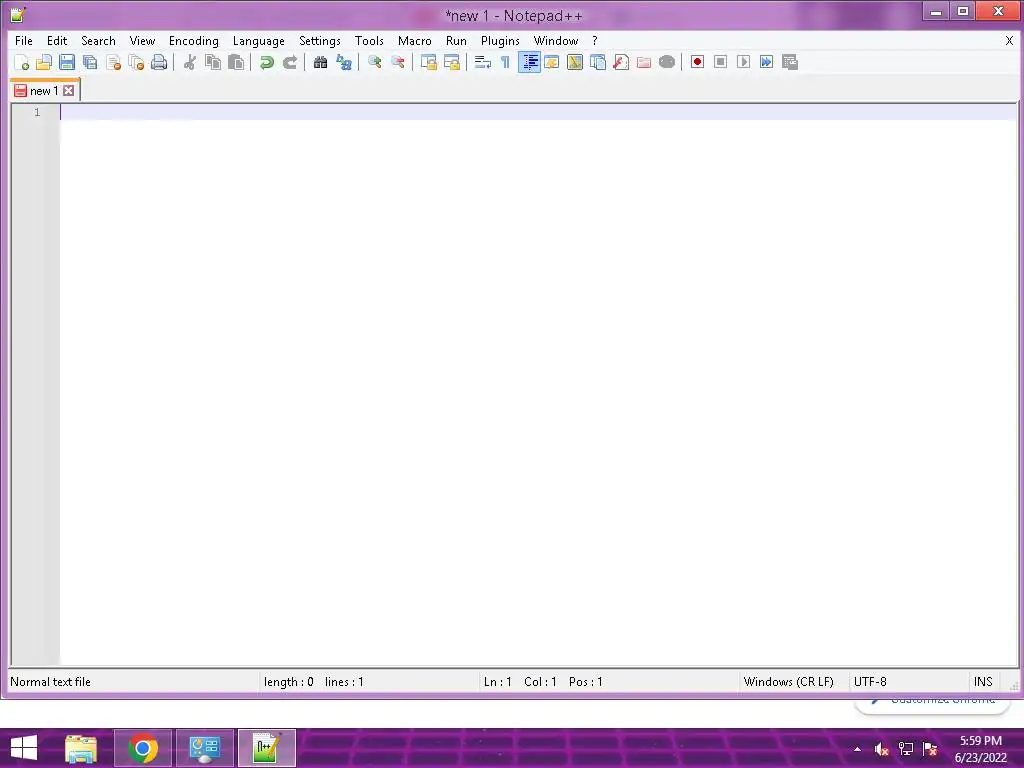Open the Plugins menu
1024x768 pixels.
[500, 40]
